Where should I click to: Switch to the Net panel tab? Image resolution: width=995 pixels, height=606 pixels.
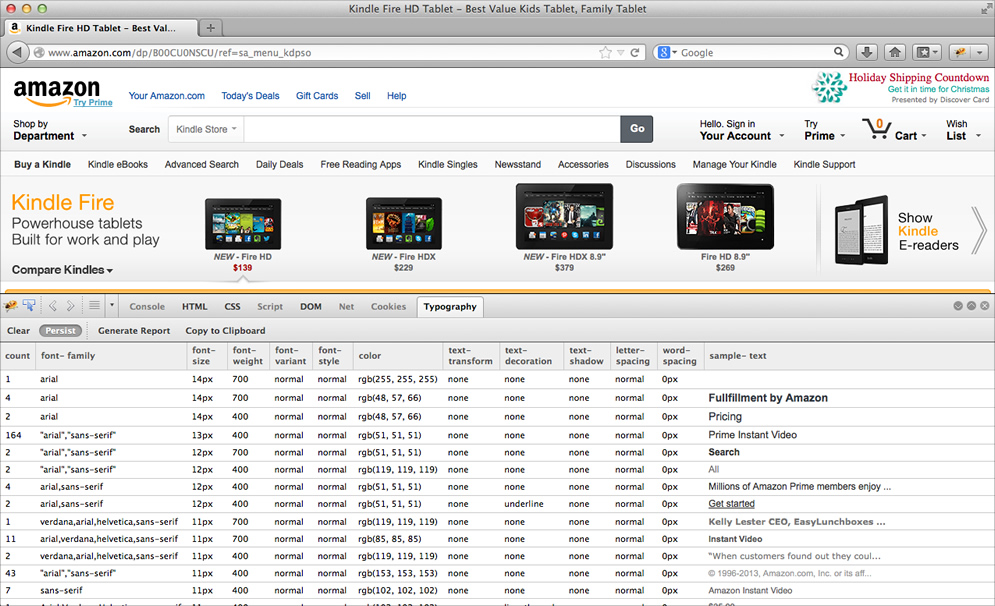coord(346,306)
